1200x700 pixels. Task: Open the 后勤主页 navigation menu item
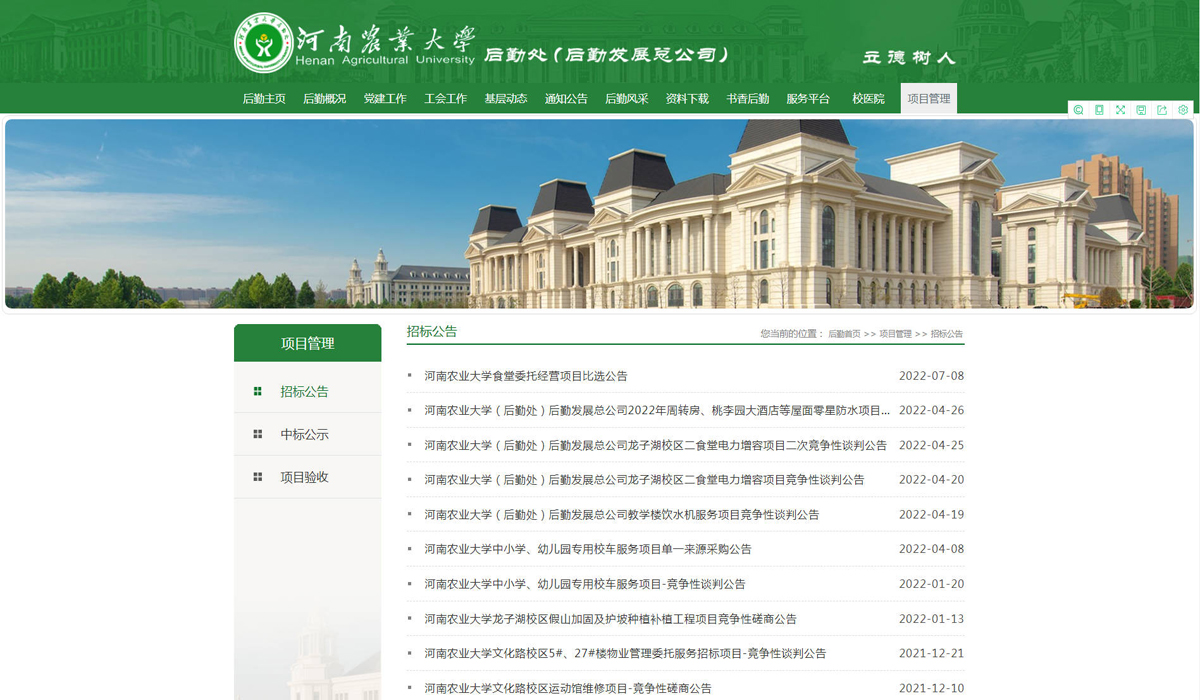264,99
